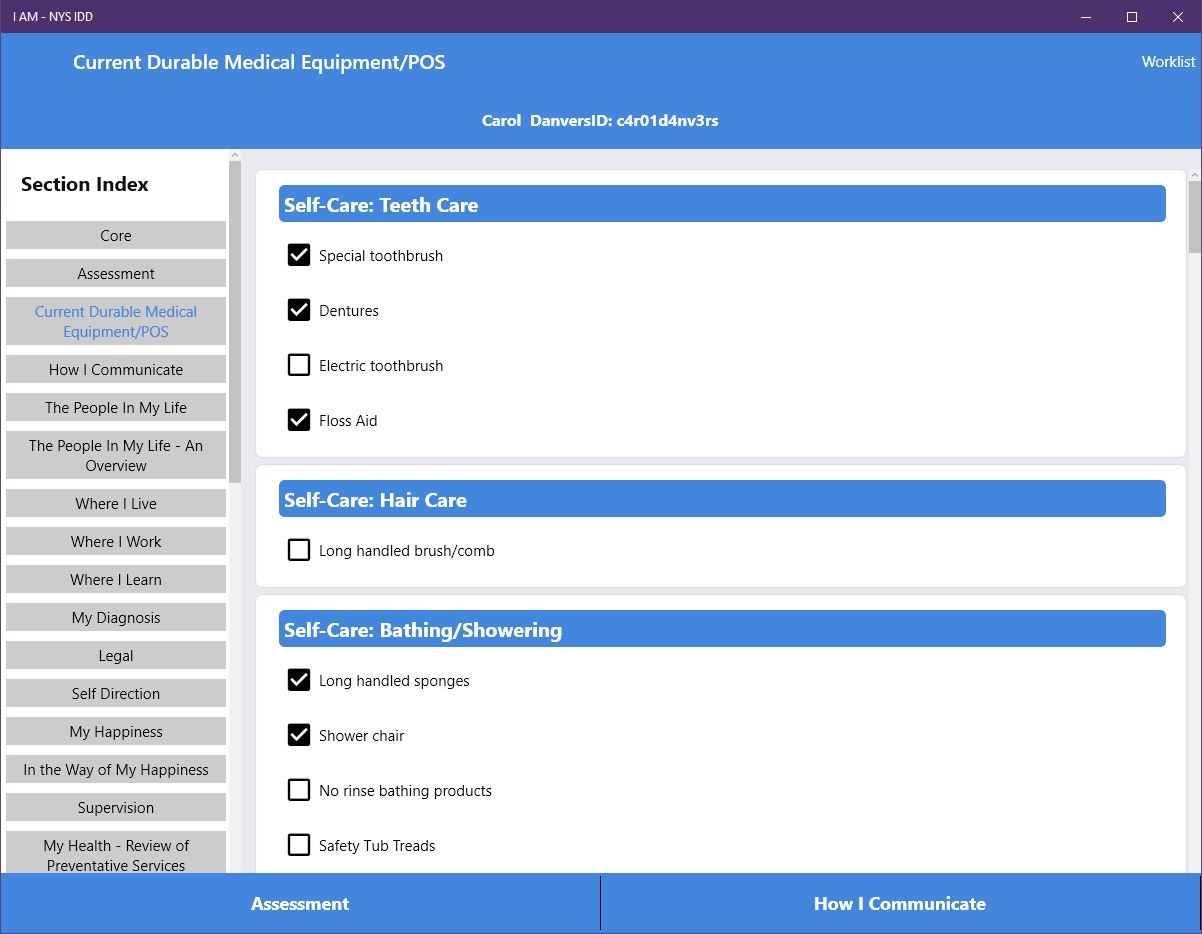
Task: View My Health - Review of Preventative Services
Action: (115, 855)
